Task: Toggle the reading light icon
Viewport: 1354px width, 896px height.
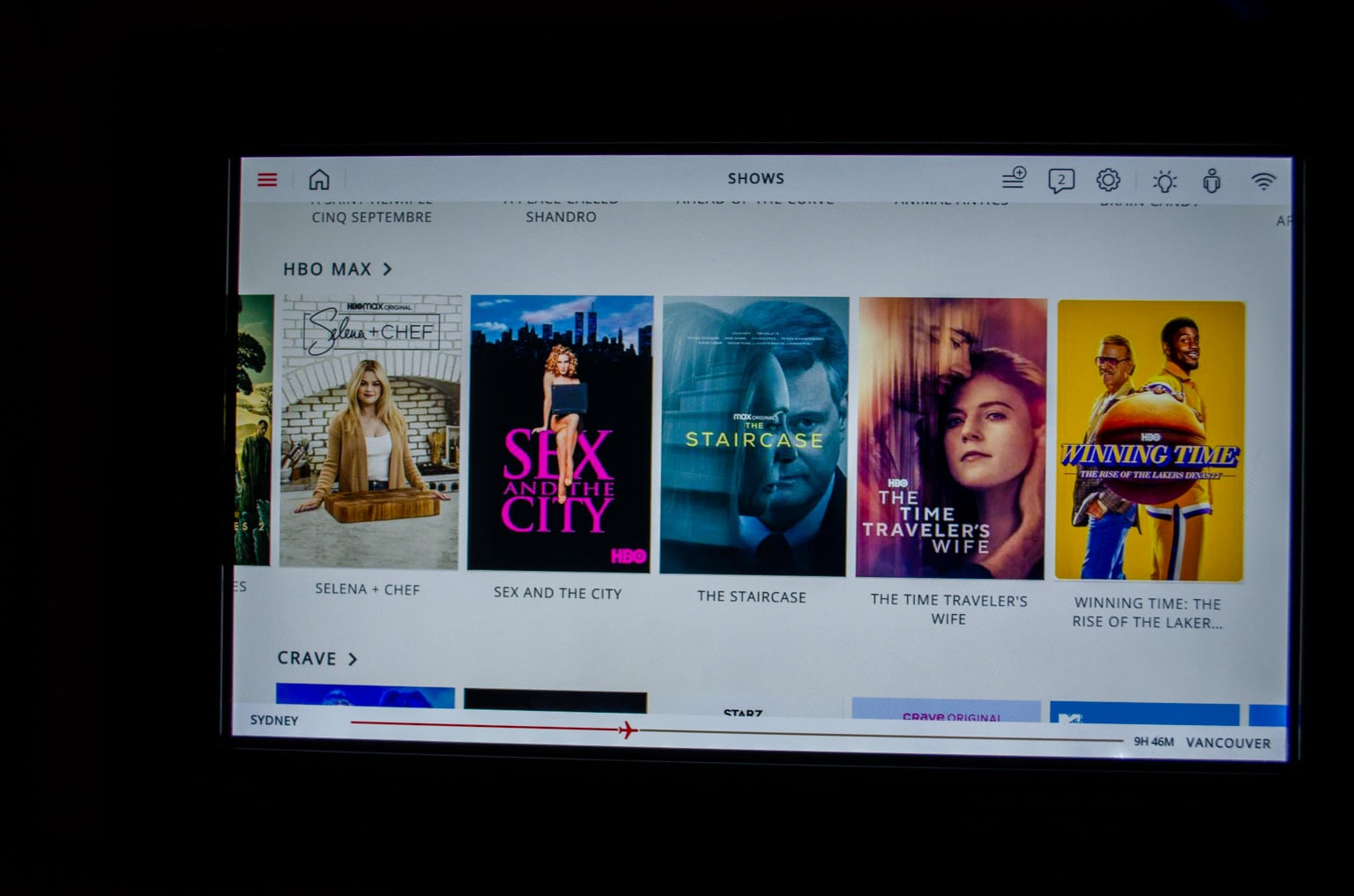Action: tap(1164, 181)
